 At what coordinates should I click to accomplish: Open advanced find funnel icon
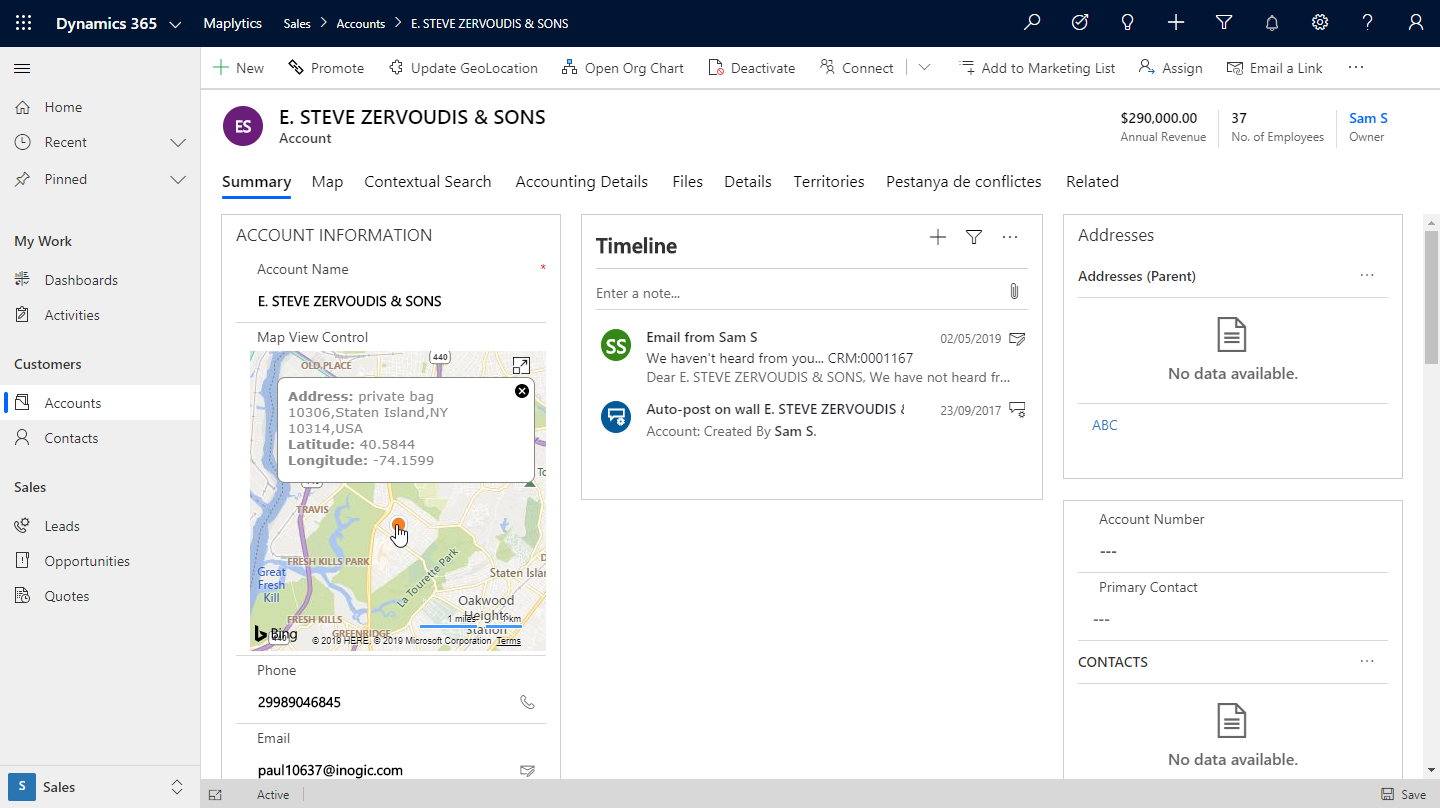[1224, 23]
